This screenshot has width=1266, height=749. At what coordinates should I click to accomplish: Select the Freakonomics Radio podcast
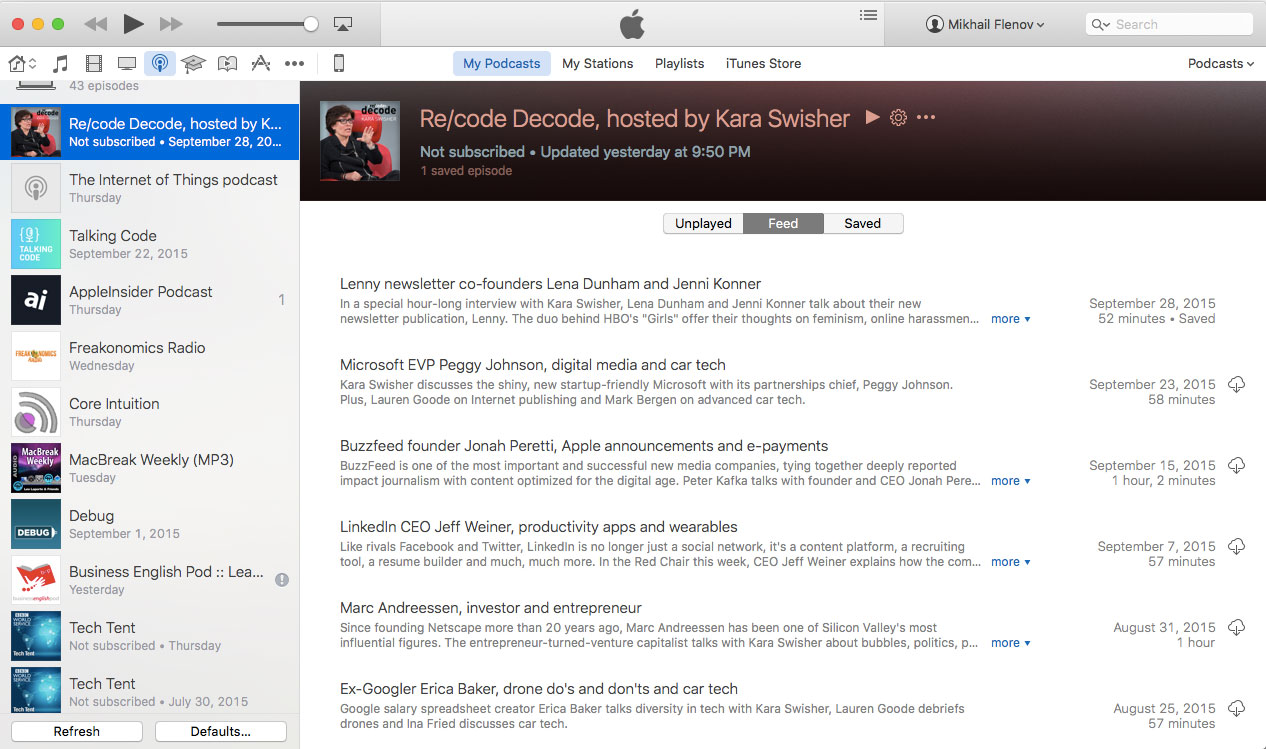point(150,356)
